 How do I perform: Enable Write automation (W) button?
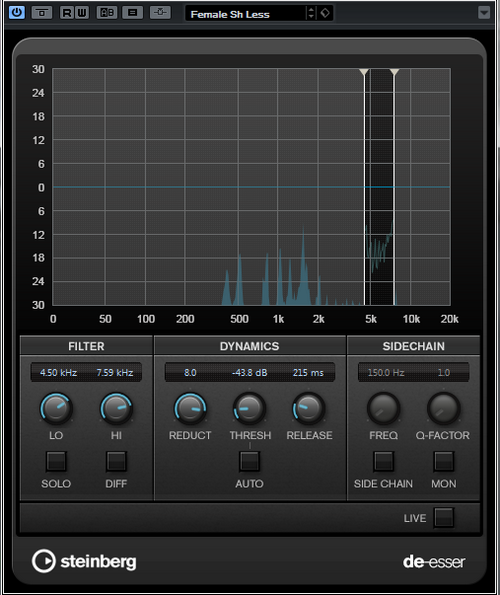(x=82, y=13)
